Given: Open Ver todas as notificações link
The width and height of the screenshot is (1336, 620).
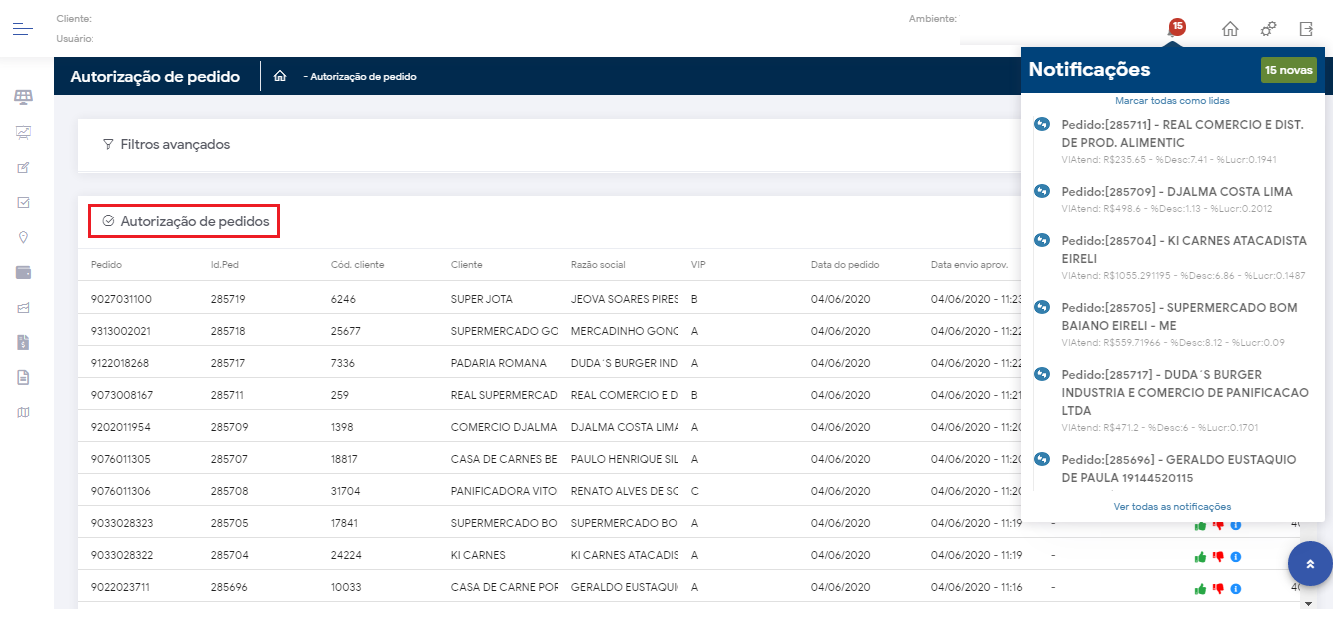Looking at the screenshot, I should tap(1172, 507).
